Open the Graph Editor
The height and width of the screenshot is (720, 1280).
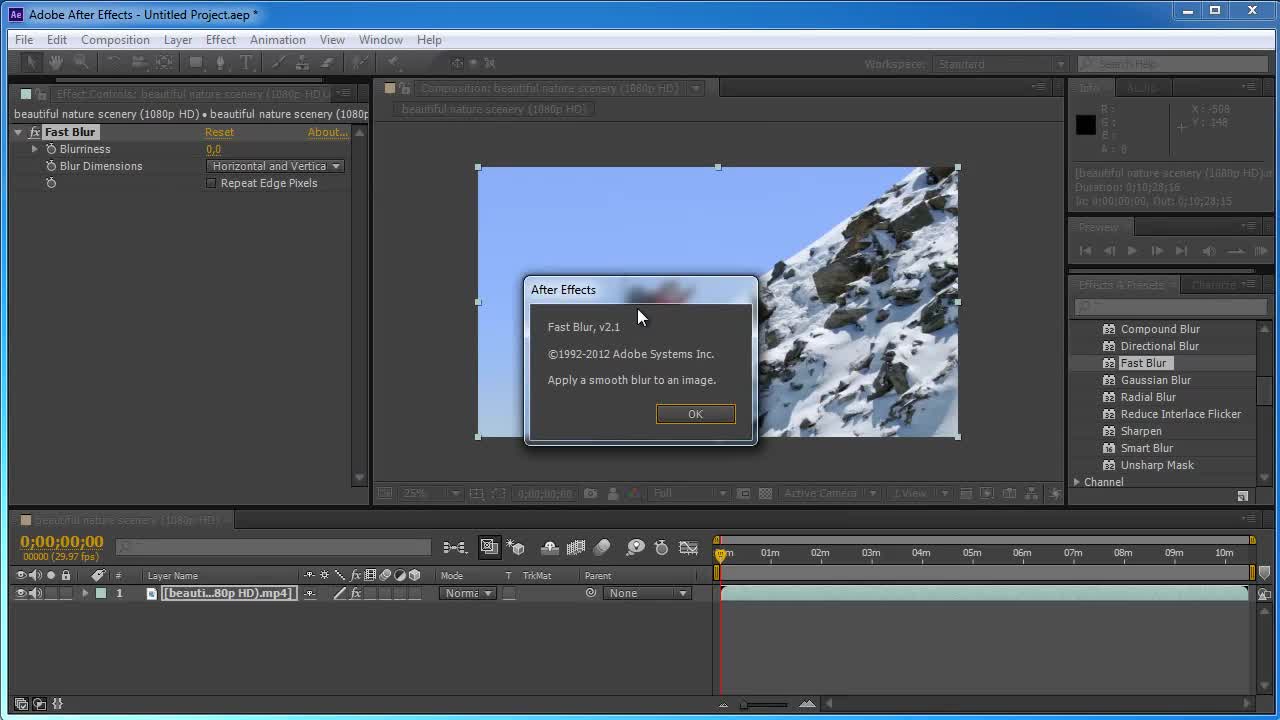click(689, 547)
